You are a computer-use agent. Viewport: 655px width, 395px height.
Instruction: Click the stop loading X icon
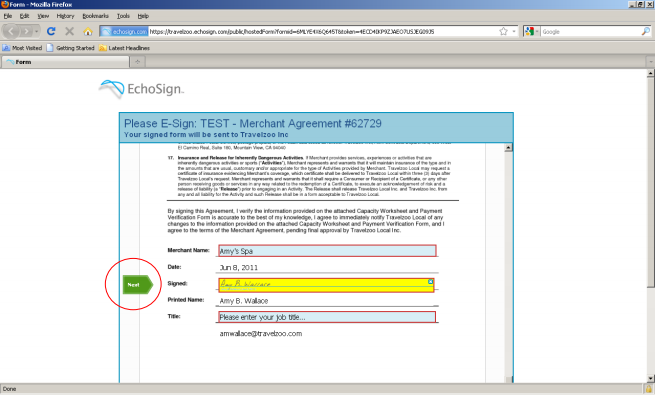point(69,31)
